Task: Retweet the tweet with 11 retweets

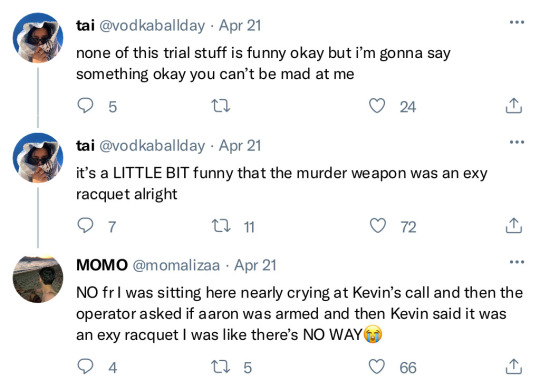Action: pyautogui.click(x=221, y=226)
